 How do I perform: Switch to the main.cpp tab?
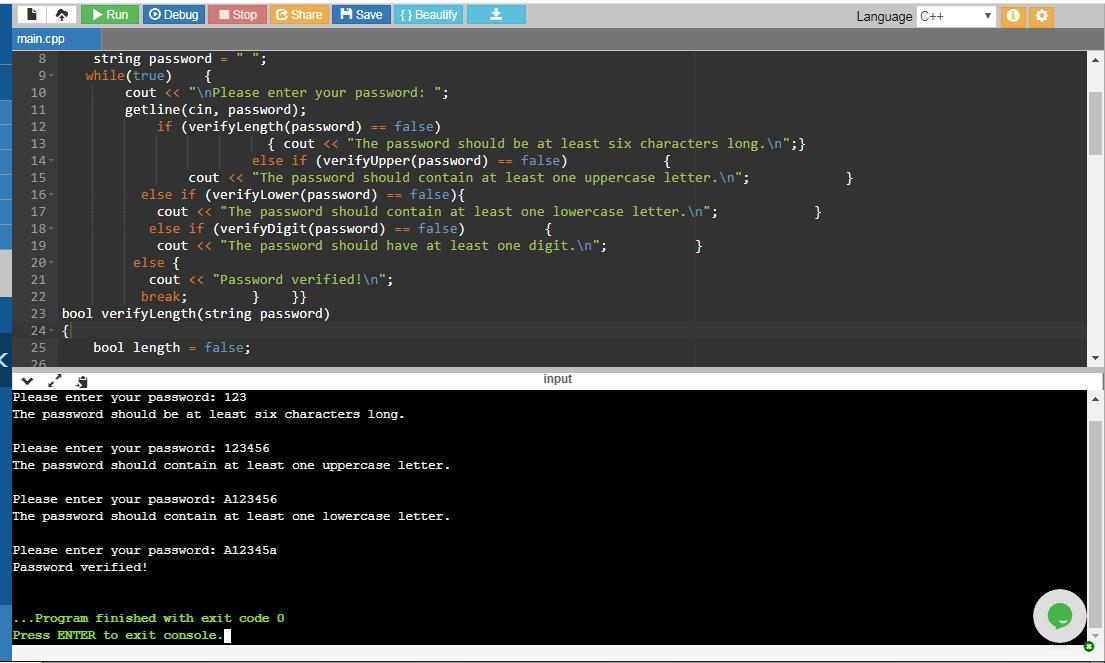(x=41, y=39)
